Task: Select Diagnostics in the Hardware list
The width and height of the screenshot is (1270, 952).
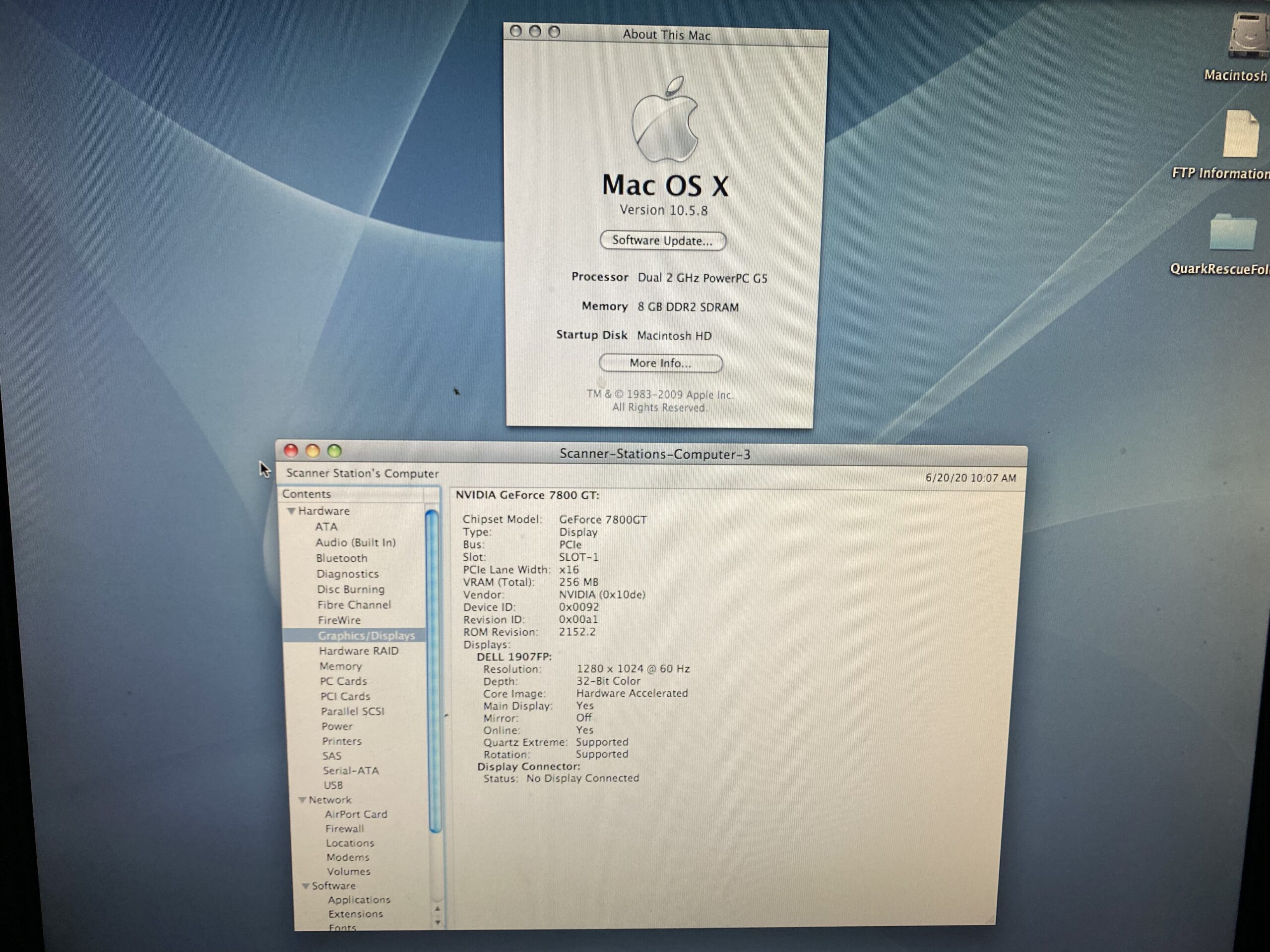Action: [x=347, y=574]
